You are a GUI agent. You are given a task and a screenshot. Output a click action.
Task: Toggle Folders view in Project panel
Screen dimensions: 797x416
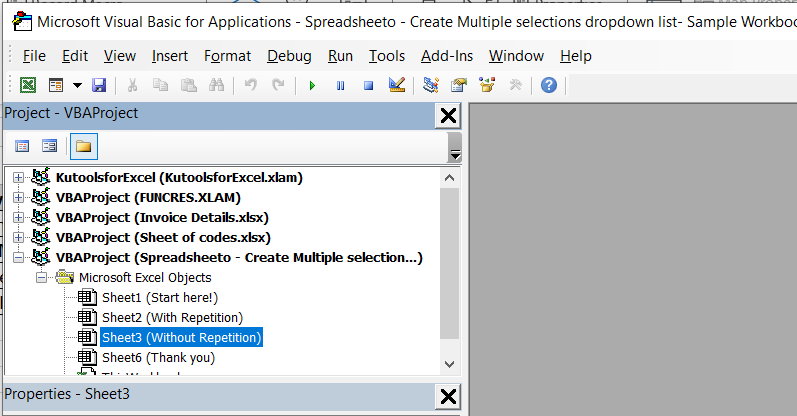(x=83, y=146)
